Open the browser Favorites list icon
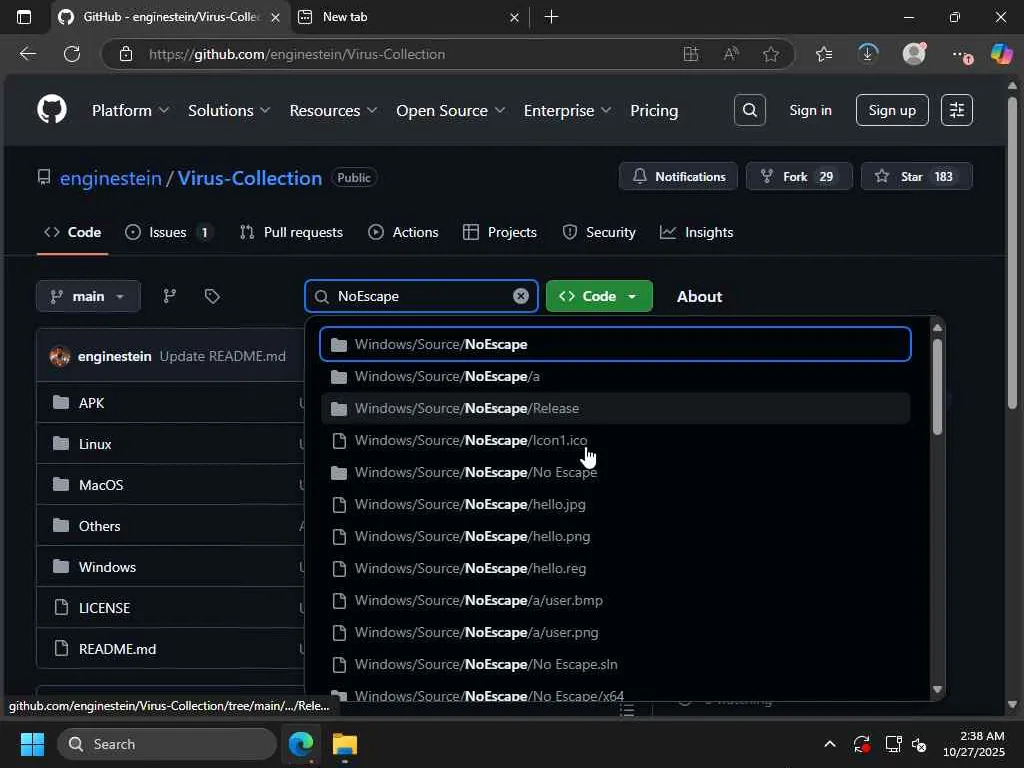This screenshot has width=1024, height=768. [x=824, y=54]
